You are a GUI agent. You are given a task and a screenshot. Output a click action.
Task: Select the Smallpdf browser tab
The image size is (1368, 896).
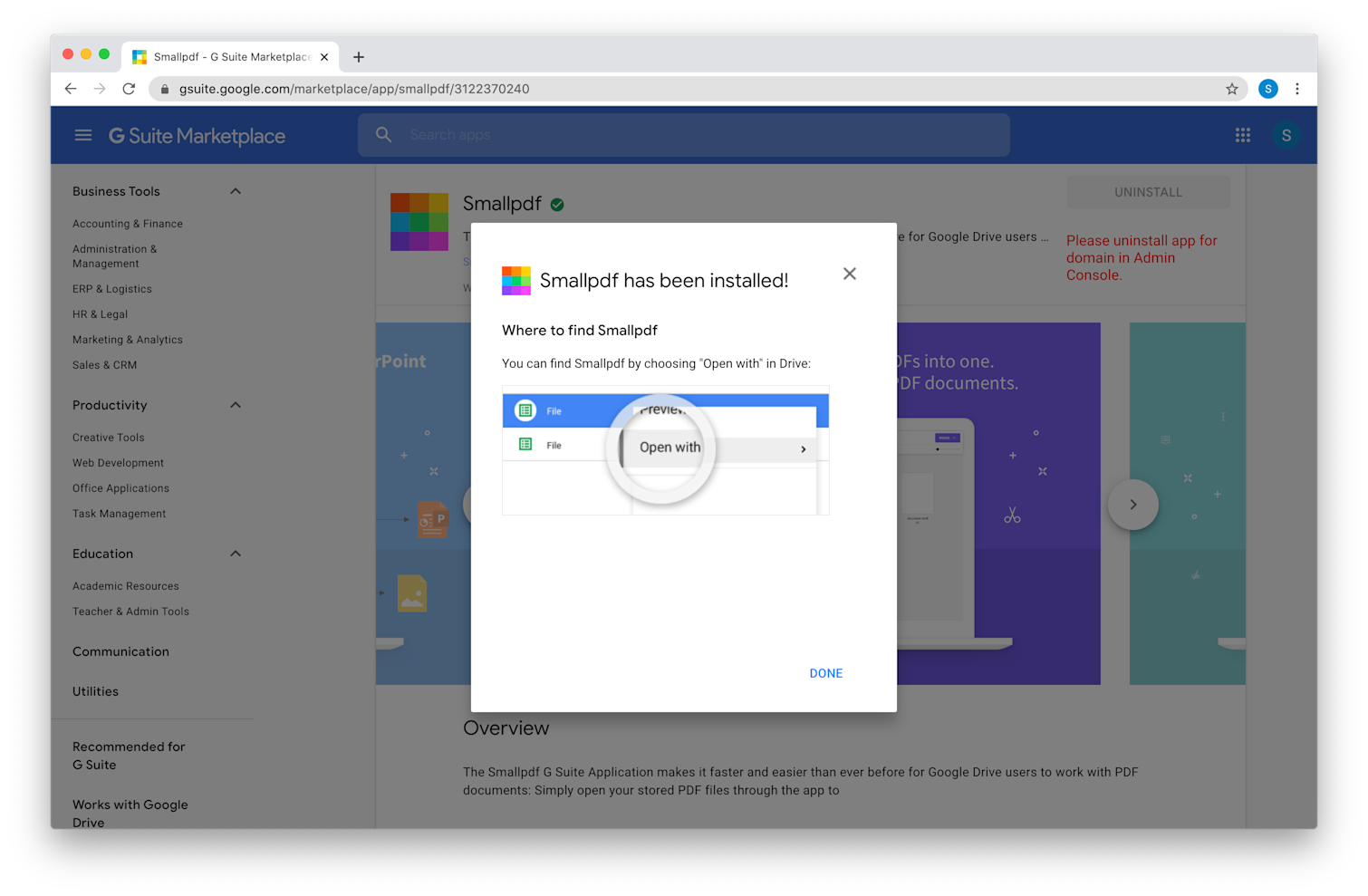pyautogui.click(x=230, y=57)
